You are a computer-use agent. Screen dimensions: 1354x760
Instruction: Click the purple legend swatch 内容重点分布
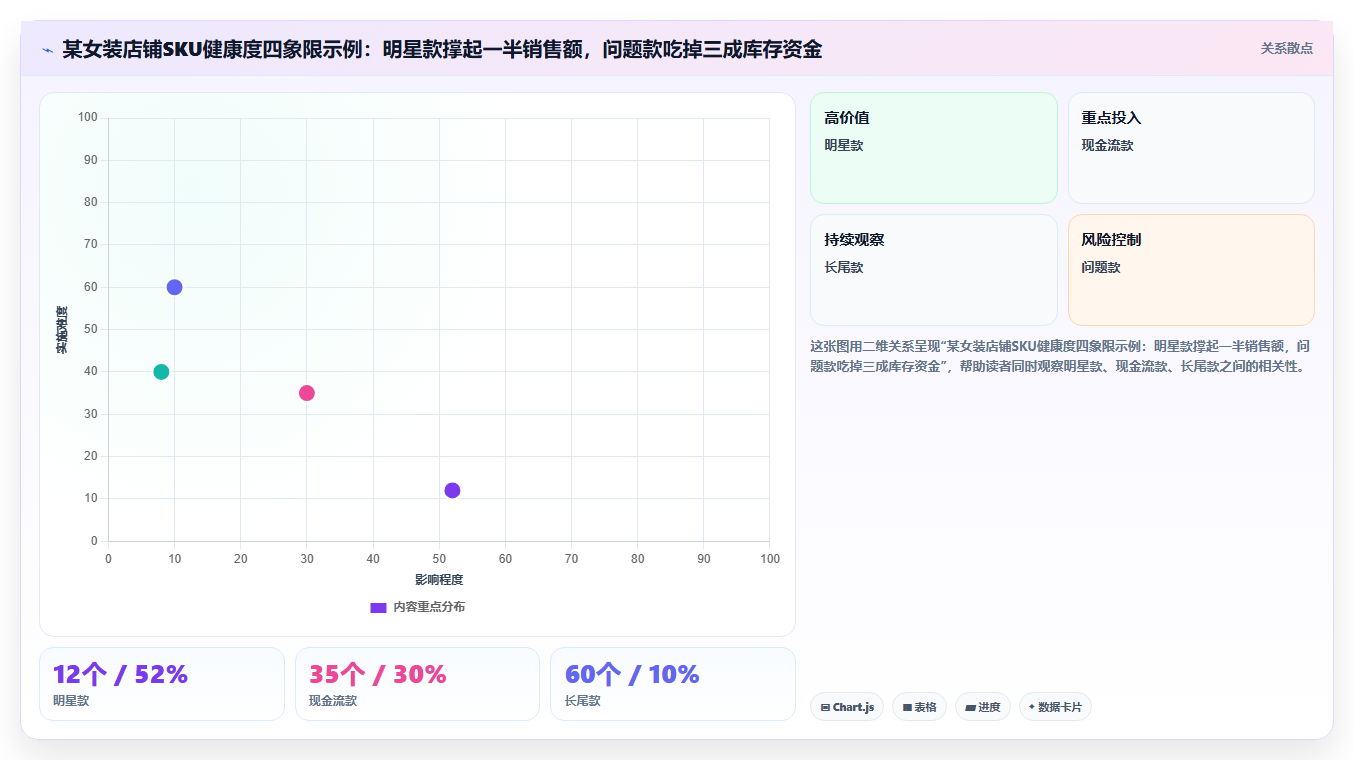378,607
